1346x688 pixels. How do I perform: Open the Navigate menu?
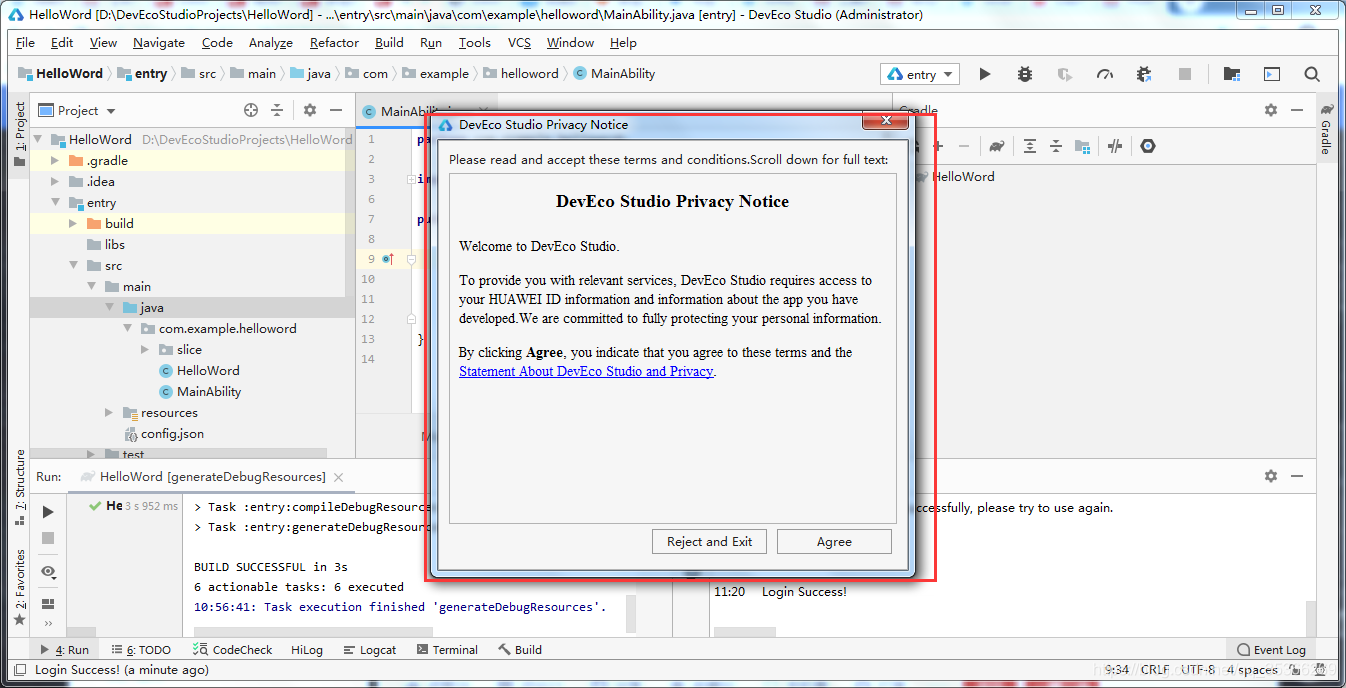coord(159,42)
